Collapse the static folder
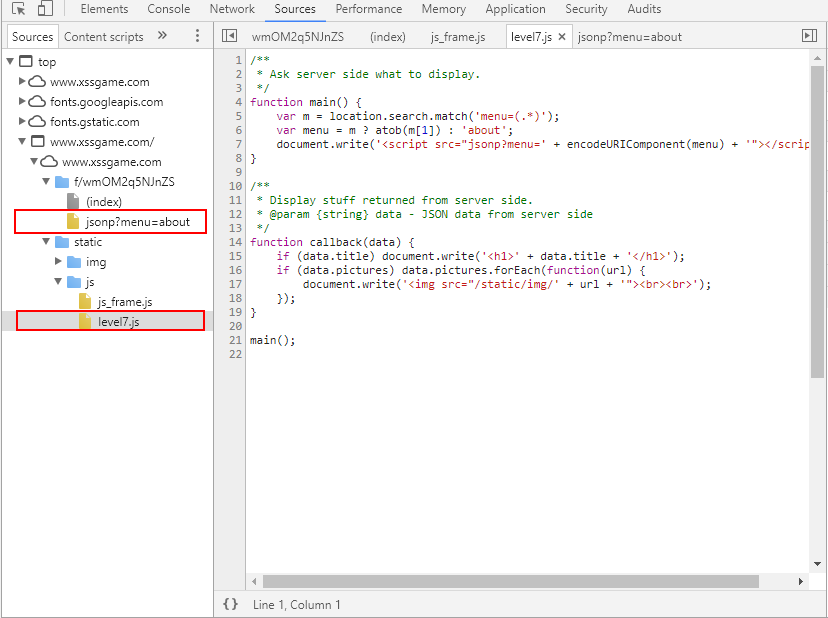This screenshot has height=618, width=828. tap(47, 242)
